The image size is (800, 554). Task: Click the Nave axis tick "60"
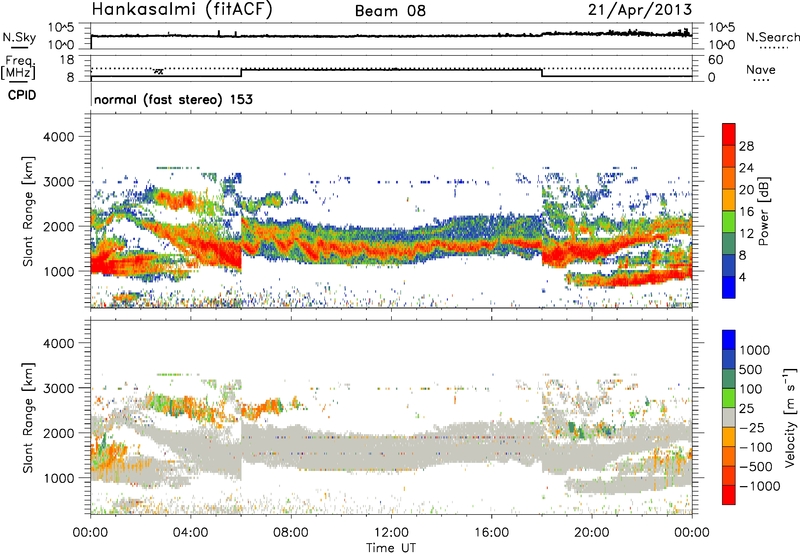715,60
